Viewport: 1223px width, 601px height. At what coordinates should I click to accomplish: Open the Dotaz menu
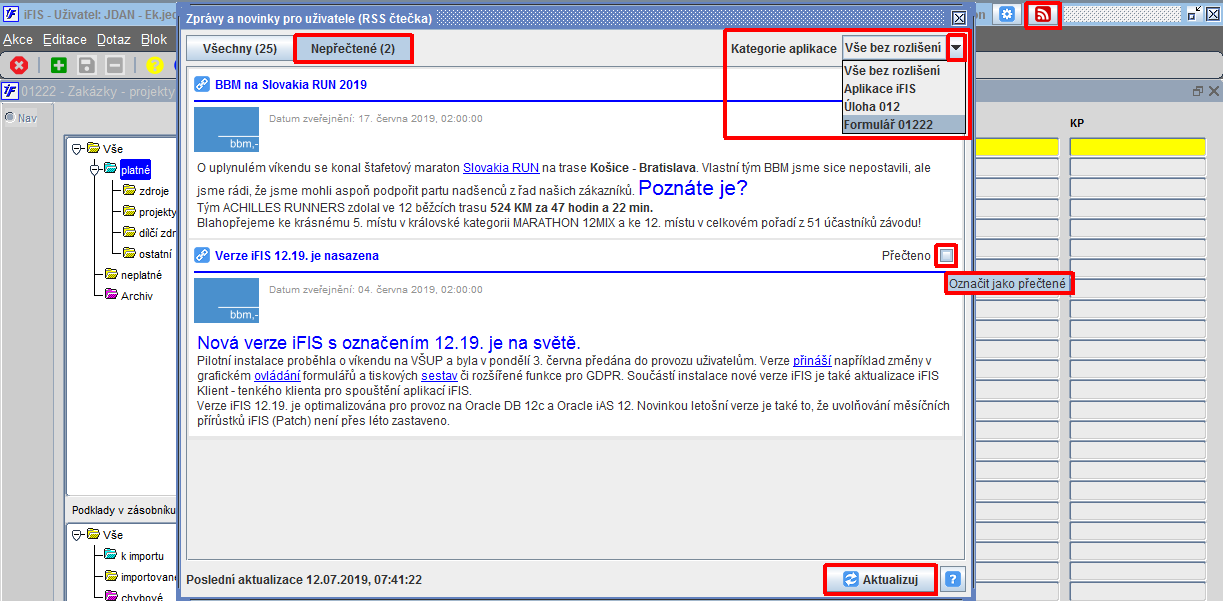(113, 40)
